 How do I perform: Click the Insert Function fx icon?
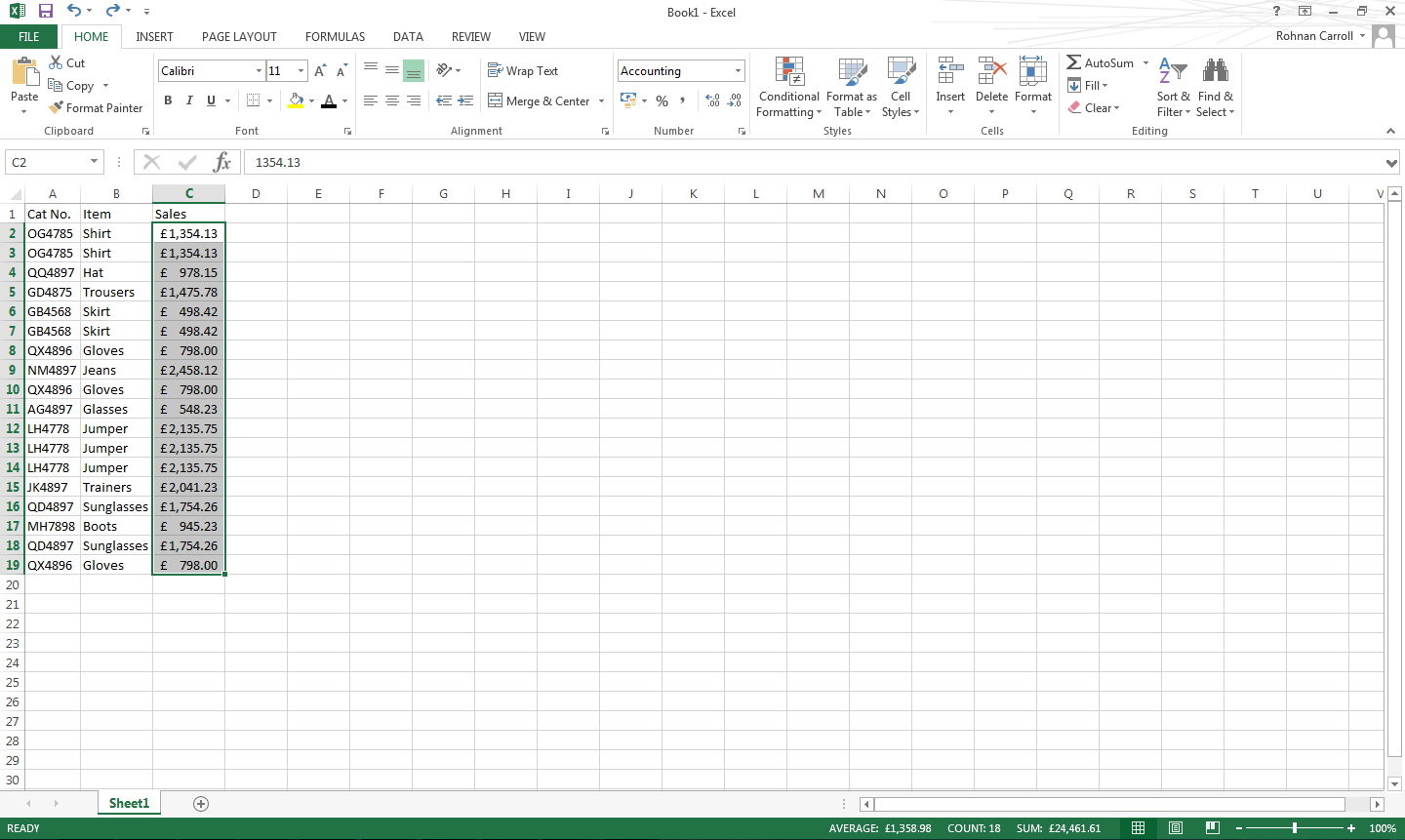pyautogui.click(x=222, y=162)
